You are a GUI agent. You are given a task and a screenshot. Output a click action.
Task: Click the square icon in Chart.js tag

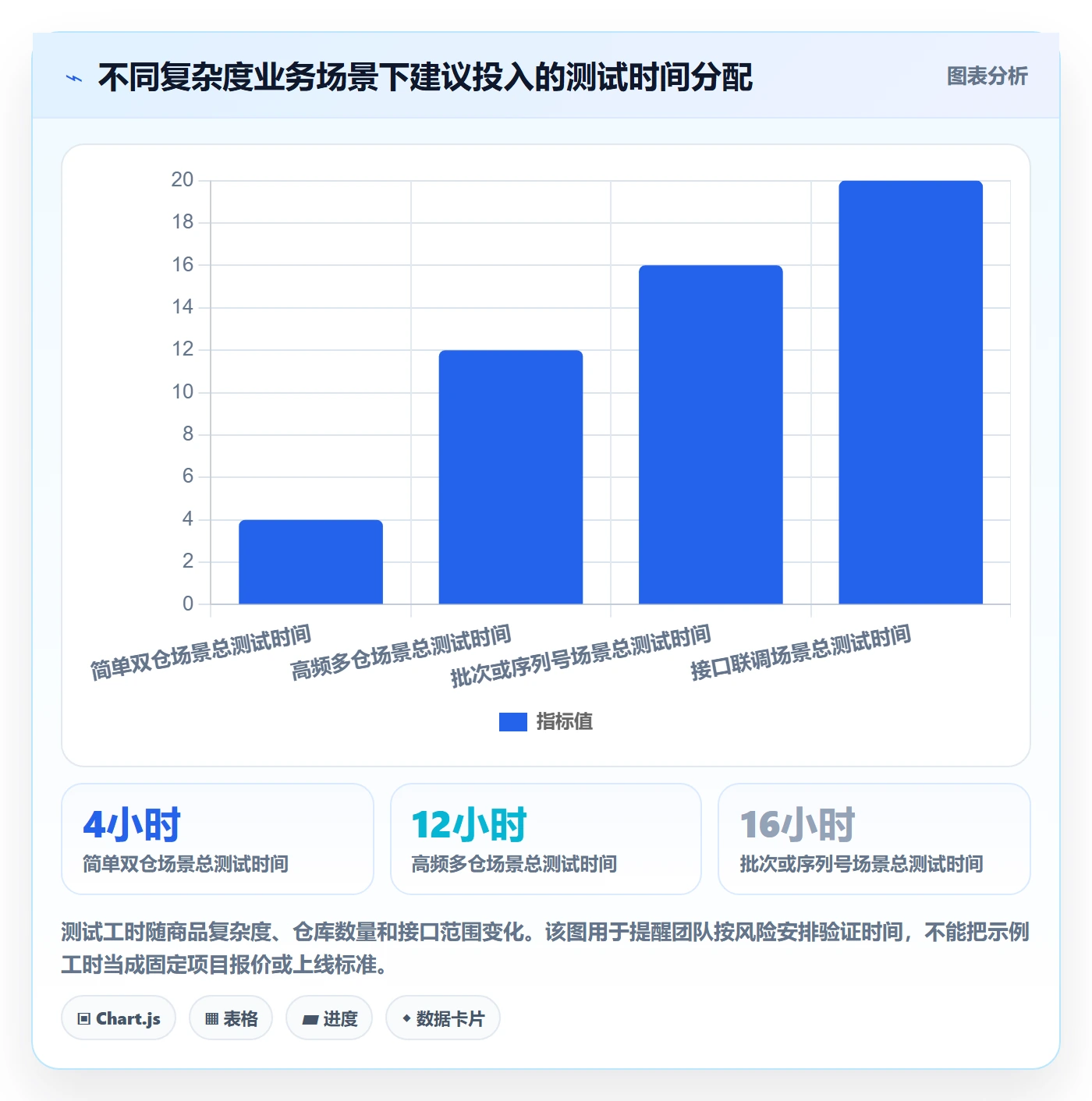point(84,1018)
